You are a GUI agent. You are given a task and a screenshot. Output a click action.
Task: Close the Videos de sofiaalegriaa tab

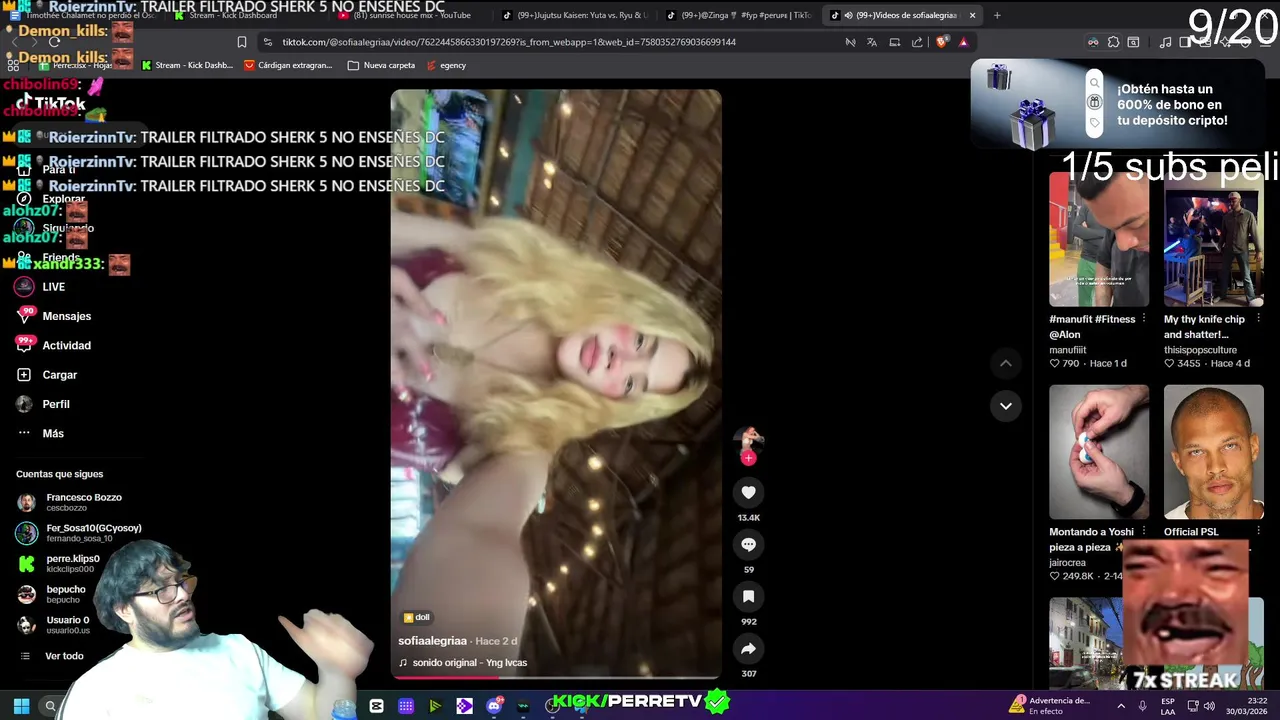[972, 15]
